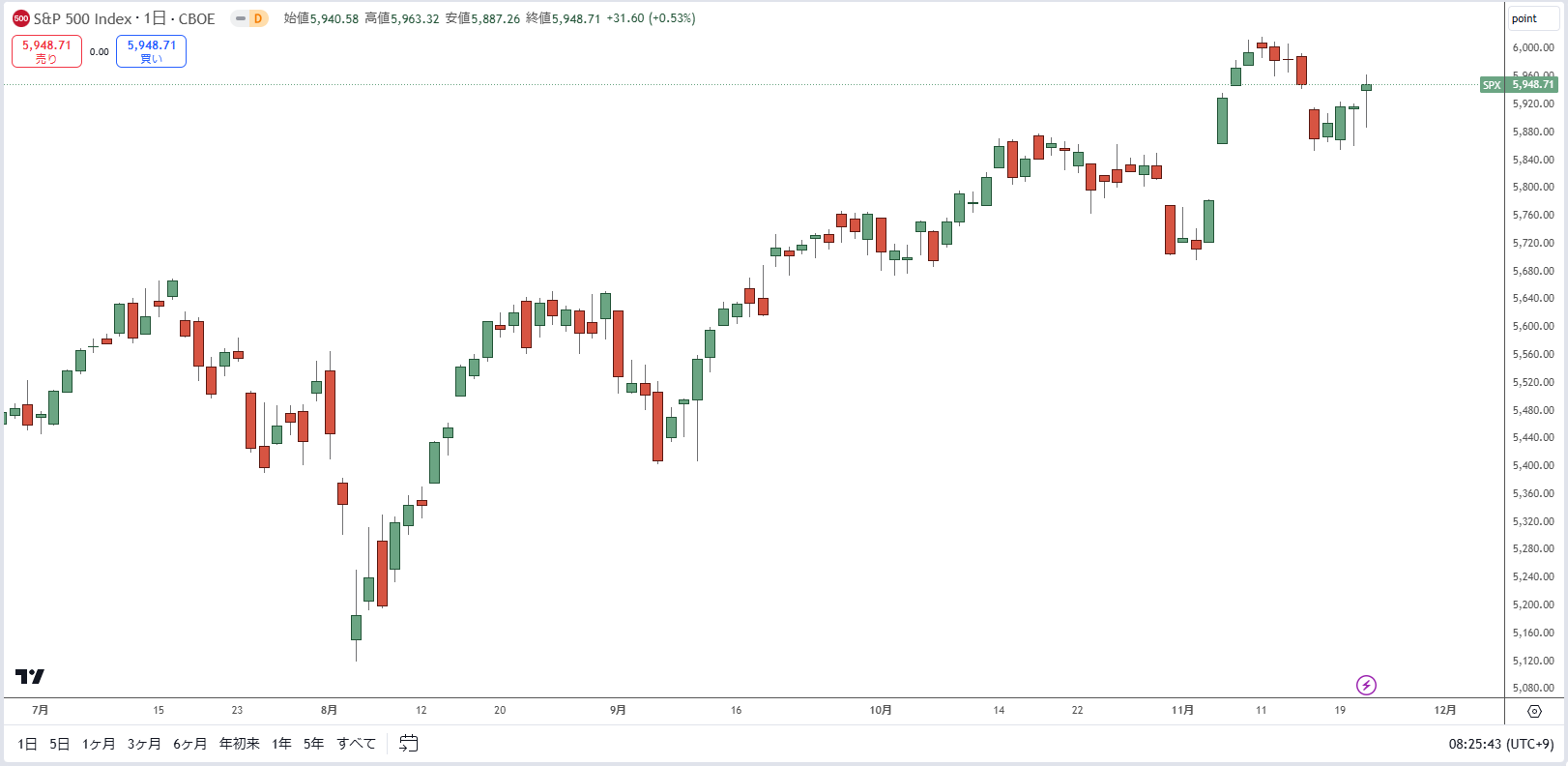Click the 10月 time axis label
The height and width of the screenshot is (766, 1568).
tap(881, 710)
